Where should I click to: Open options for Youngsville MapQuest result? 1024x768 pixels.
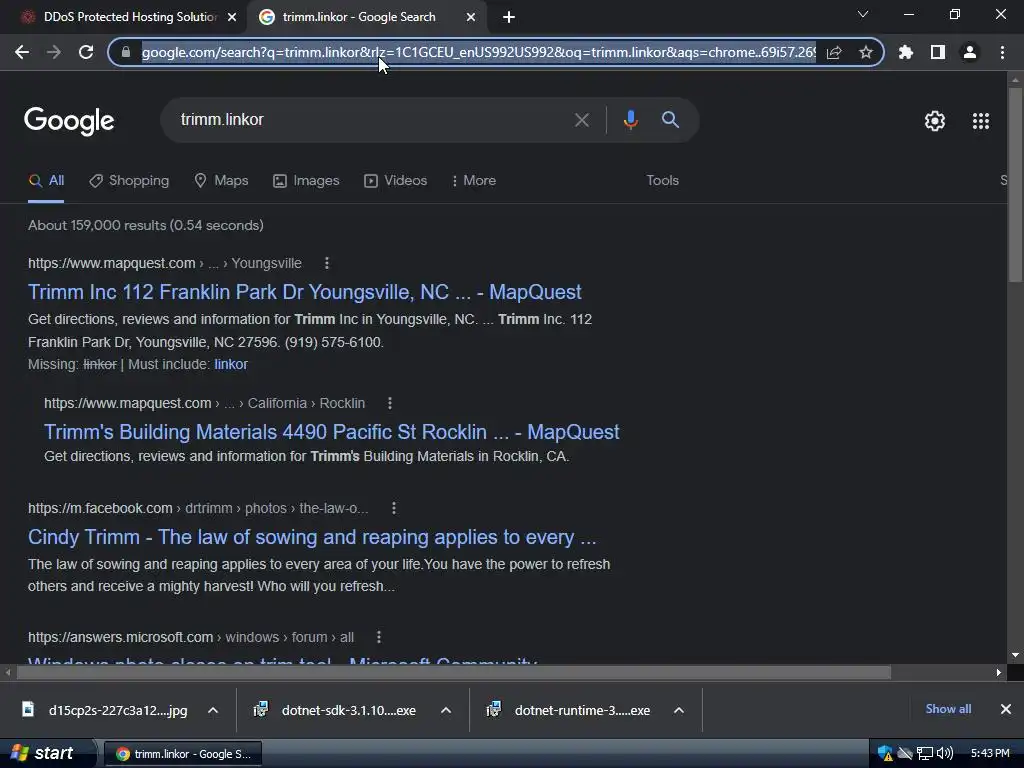(327, 263)
